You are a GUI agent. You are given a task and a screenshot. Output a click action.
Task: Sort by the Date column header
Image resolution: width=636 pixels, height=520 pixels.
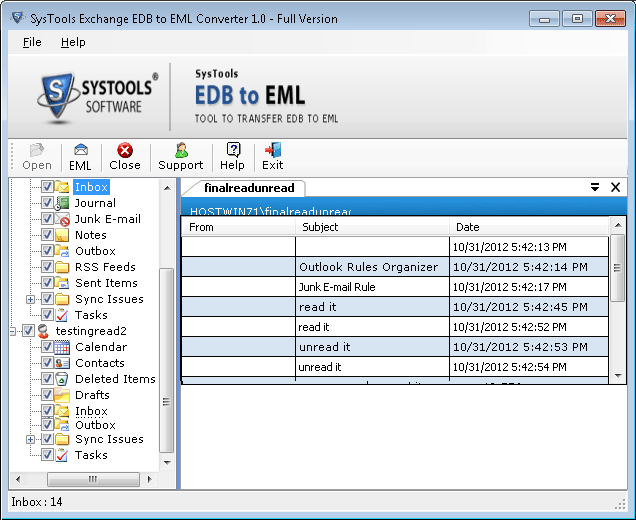pyautogui.click(x=529, y=227)
